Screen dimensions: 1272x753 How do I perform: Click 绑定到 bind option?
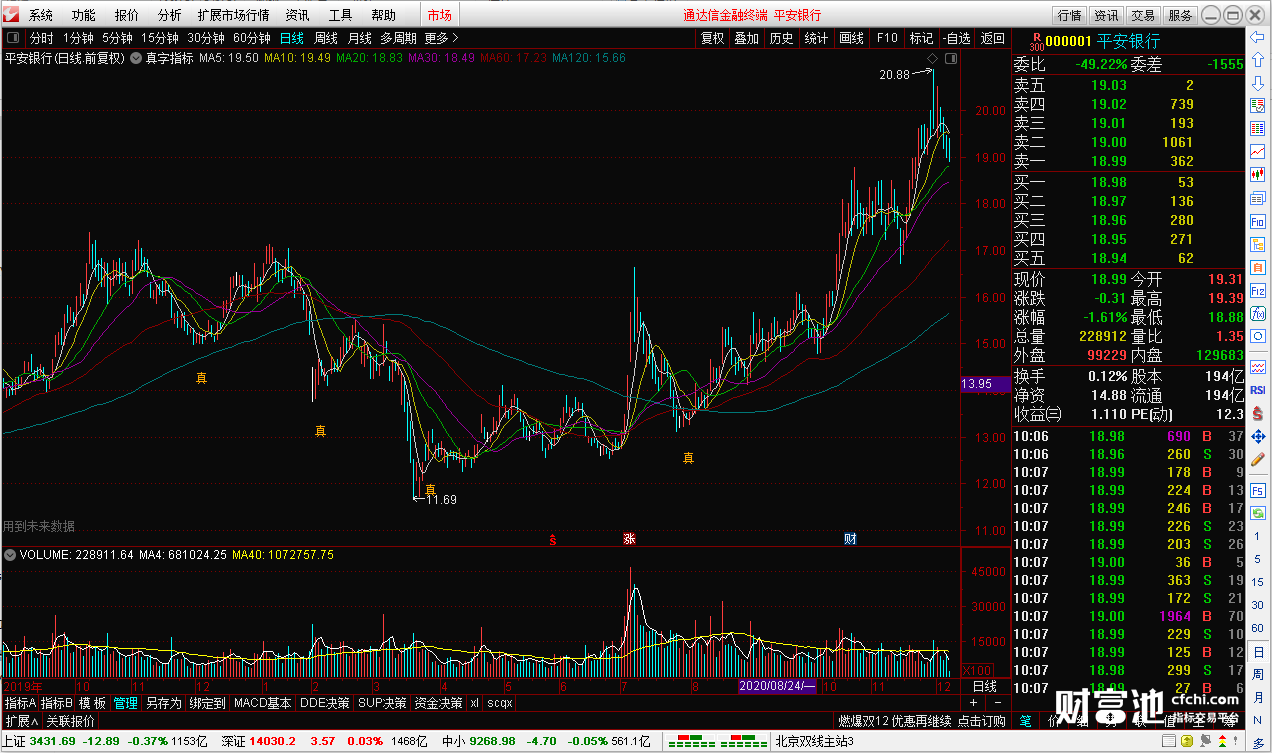pyautogui.click(x=207, y=703)
